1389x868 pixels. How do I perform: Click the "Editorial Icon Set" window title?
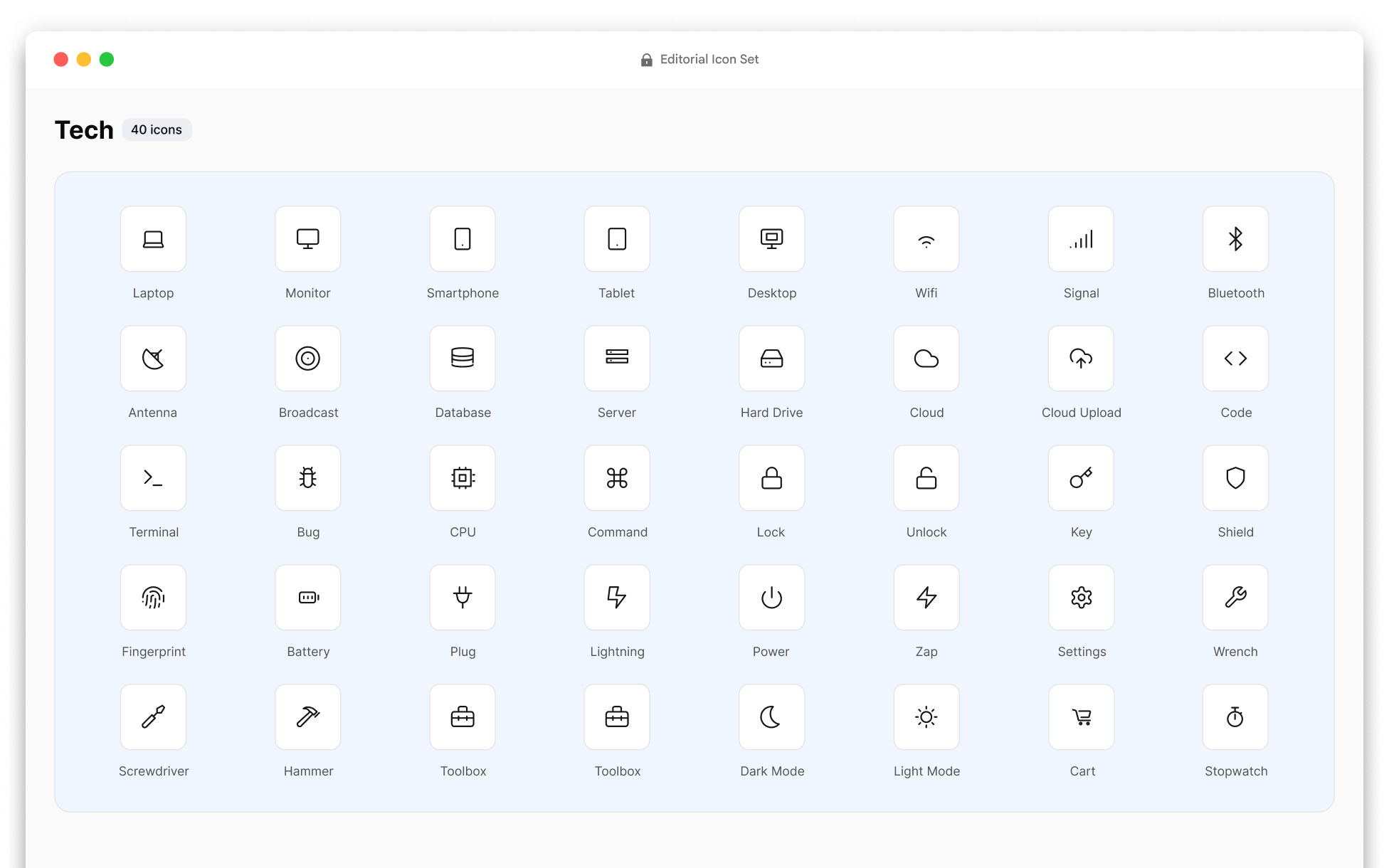[709, 59]
